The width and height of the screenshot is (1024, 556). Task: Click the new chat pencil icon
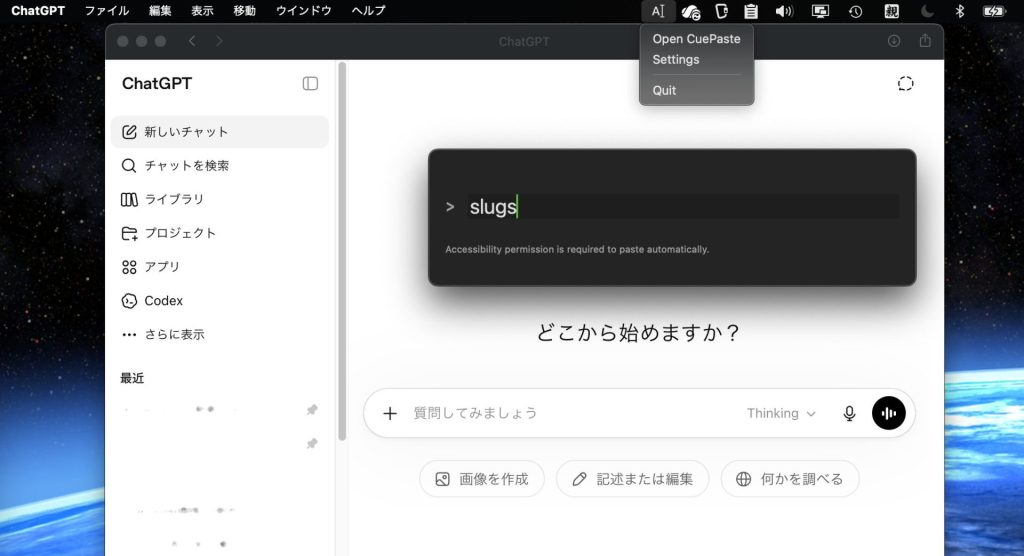click(x=129, y=132)
